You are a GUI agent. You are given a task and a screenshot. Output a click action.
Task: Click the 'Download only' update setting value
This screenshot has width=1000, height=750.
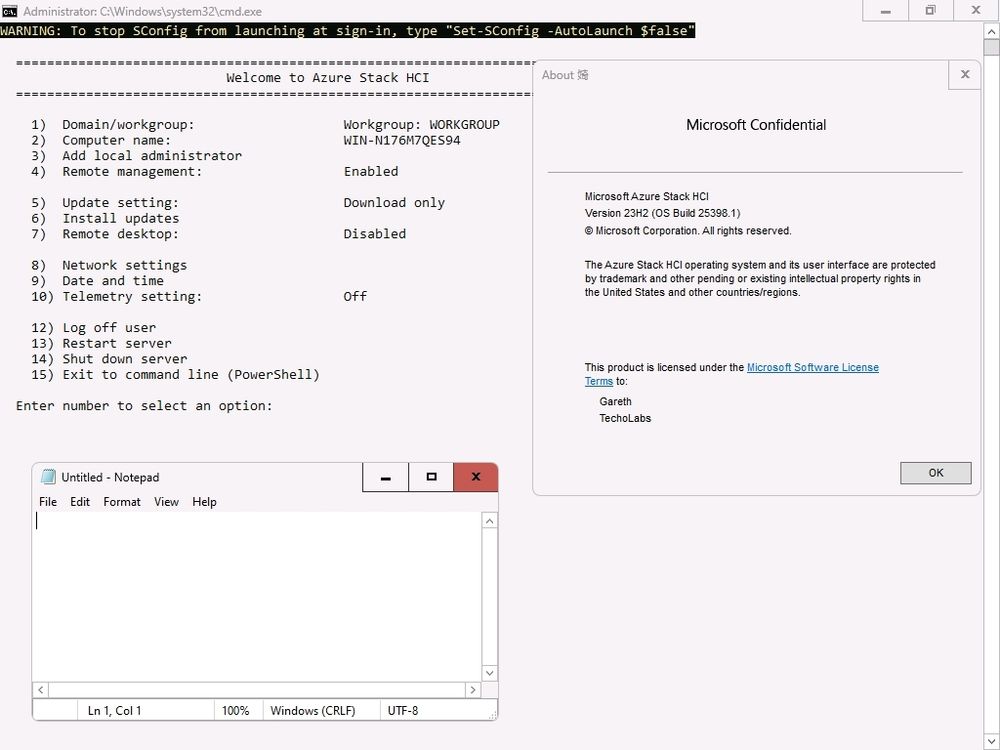tap(394, 203)
